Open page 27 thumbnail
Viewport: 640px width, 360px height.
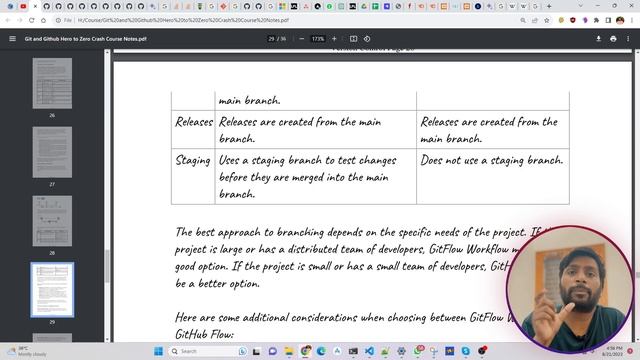(52, 152)
